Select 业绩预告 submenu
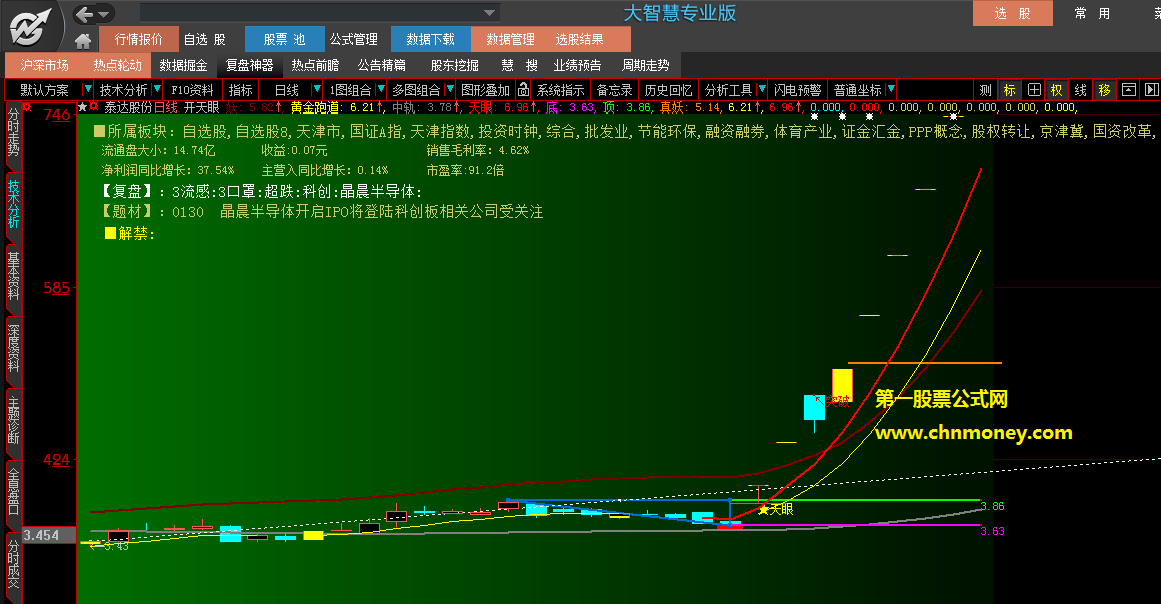Screen dimensions: 1161x604 (x=578, y=65)
